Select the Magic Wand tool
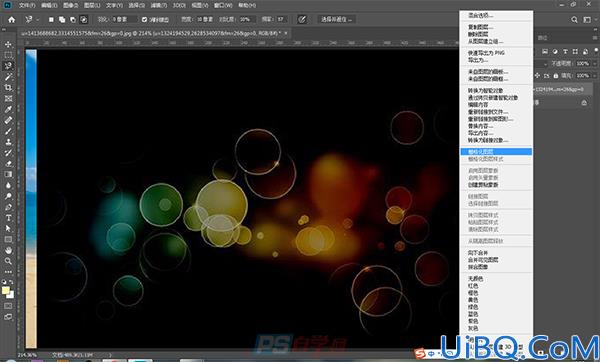The height and width of the screenshot is (362, 600). (x=8, y=77)
